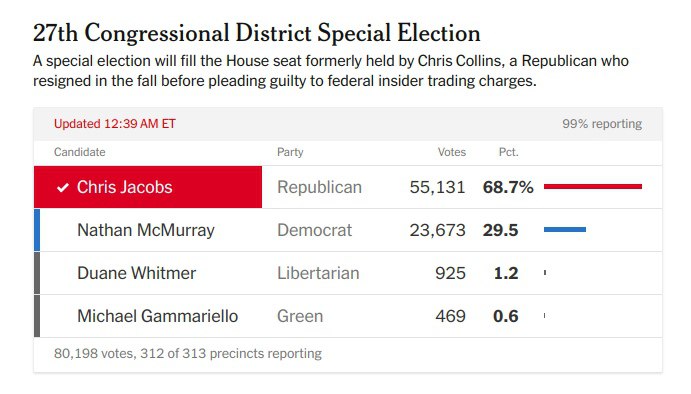Viewport: 691px width, 394px height.
Task: Click the blue Democrat percentage bar
Action: [x=565, y=229]
